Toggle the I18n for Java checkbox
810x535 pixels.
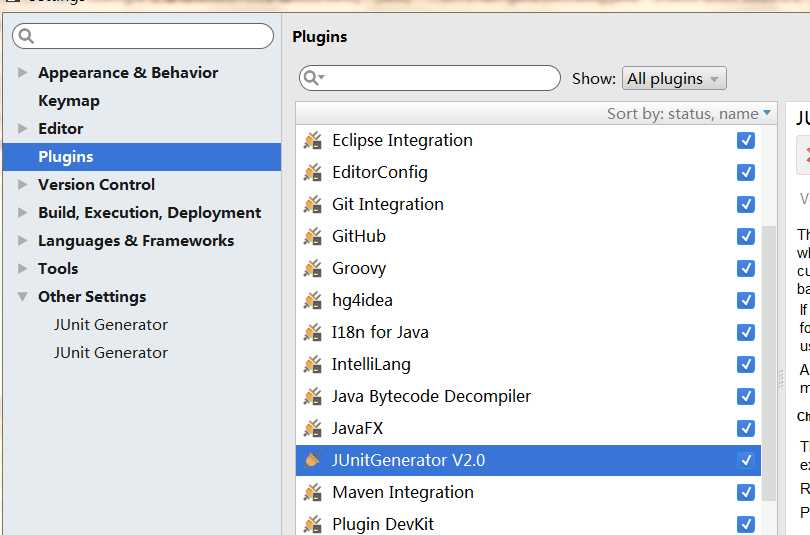click(745, 333)
